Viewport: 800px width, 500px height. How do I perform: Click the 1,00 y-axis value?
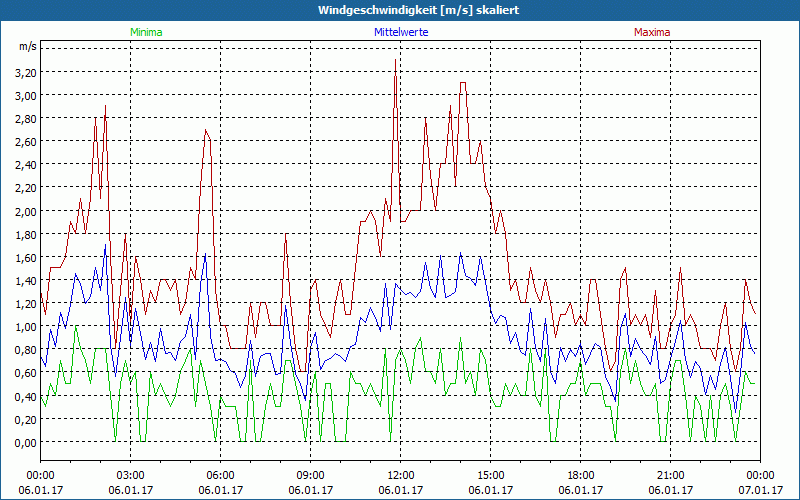click(26, 327)
